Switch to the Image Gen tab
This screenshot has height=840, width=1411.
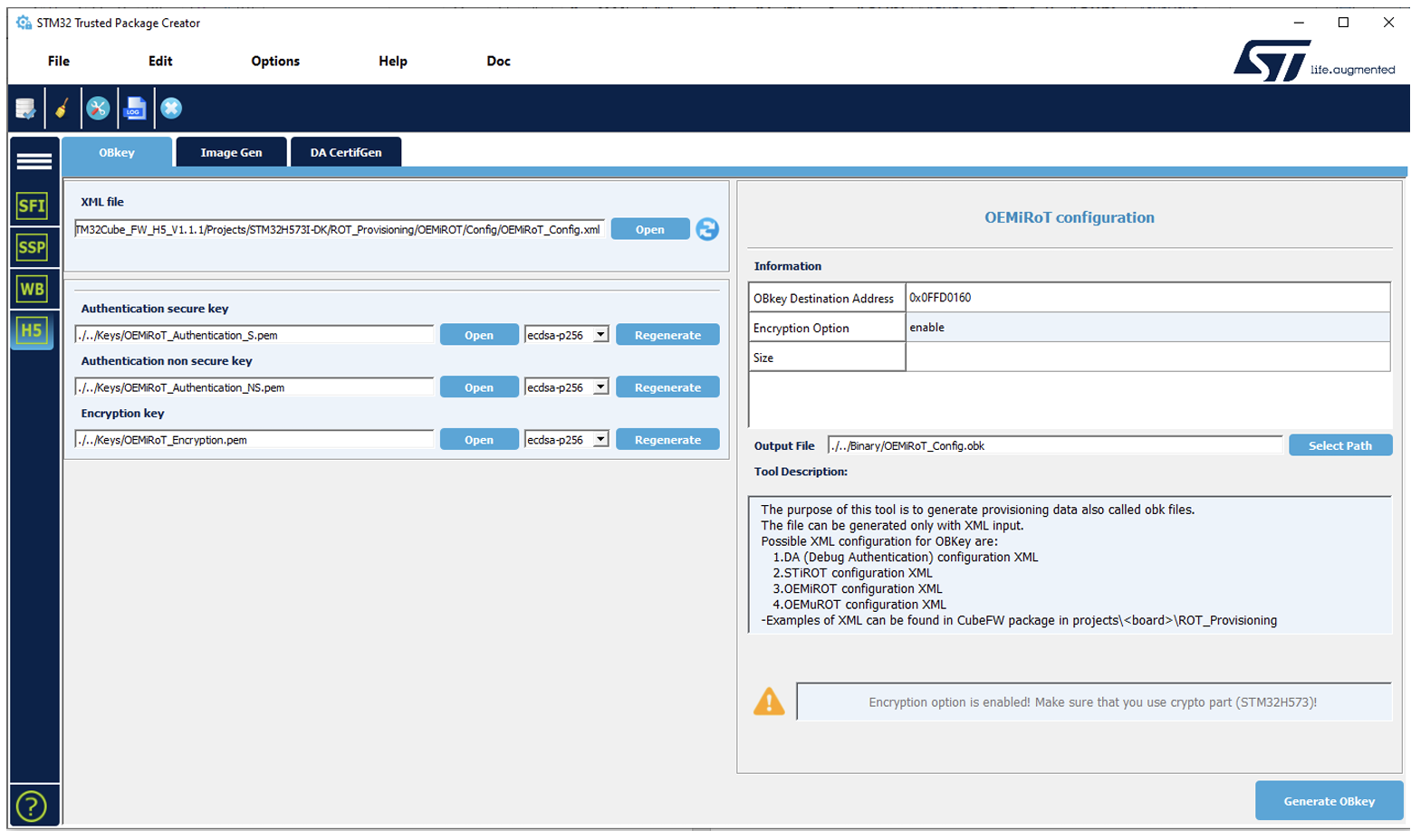(231, 152)
